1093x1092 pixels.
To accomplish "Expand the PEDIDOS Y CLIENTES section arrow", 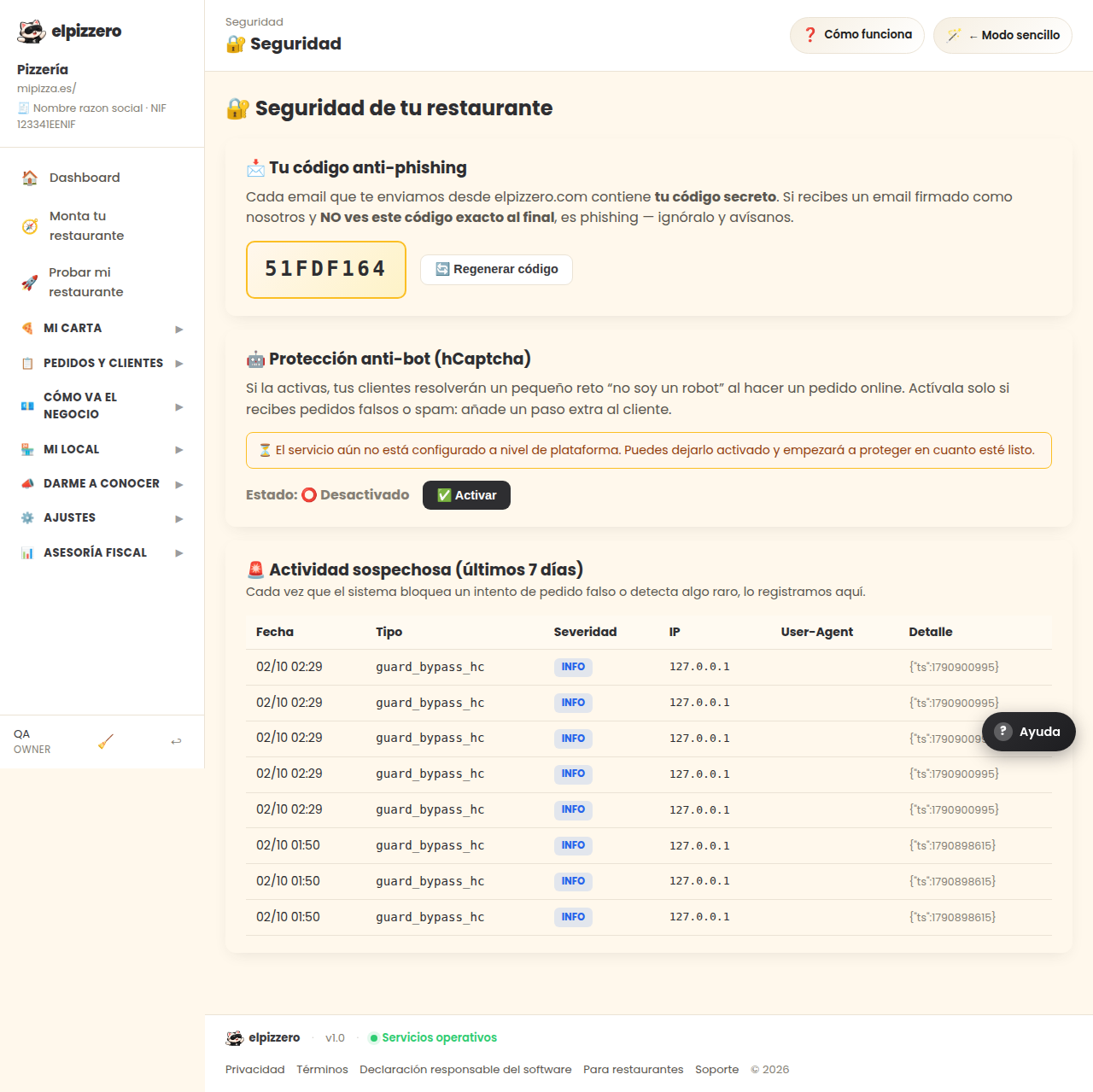I will [179, 363].
